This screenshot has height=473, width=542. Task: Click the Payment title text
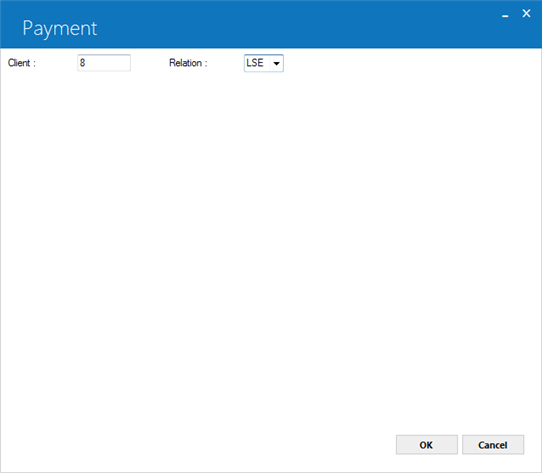(60, 28)
